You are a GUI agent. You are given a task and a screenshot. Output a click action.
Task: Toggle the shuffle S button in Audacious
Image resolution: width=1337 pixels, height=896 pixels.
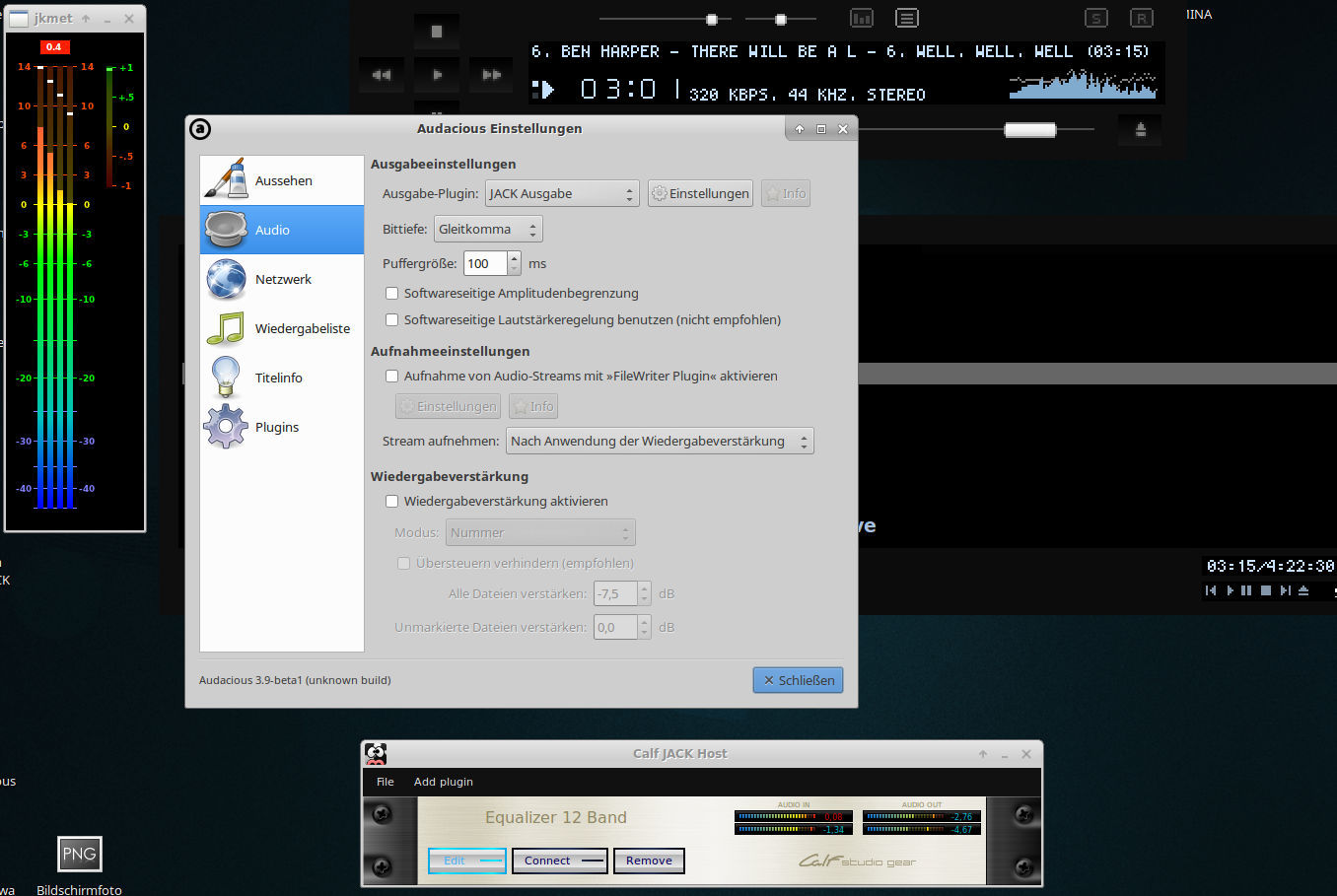click(1096, 18)
